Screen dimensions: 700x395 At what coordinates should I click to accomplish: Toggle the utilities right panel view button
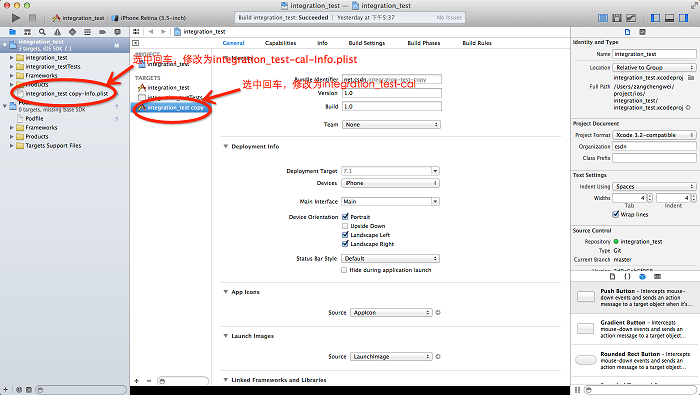[x=683, y=18]
